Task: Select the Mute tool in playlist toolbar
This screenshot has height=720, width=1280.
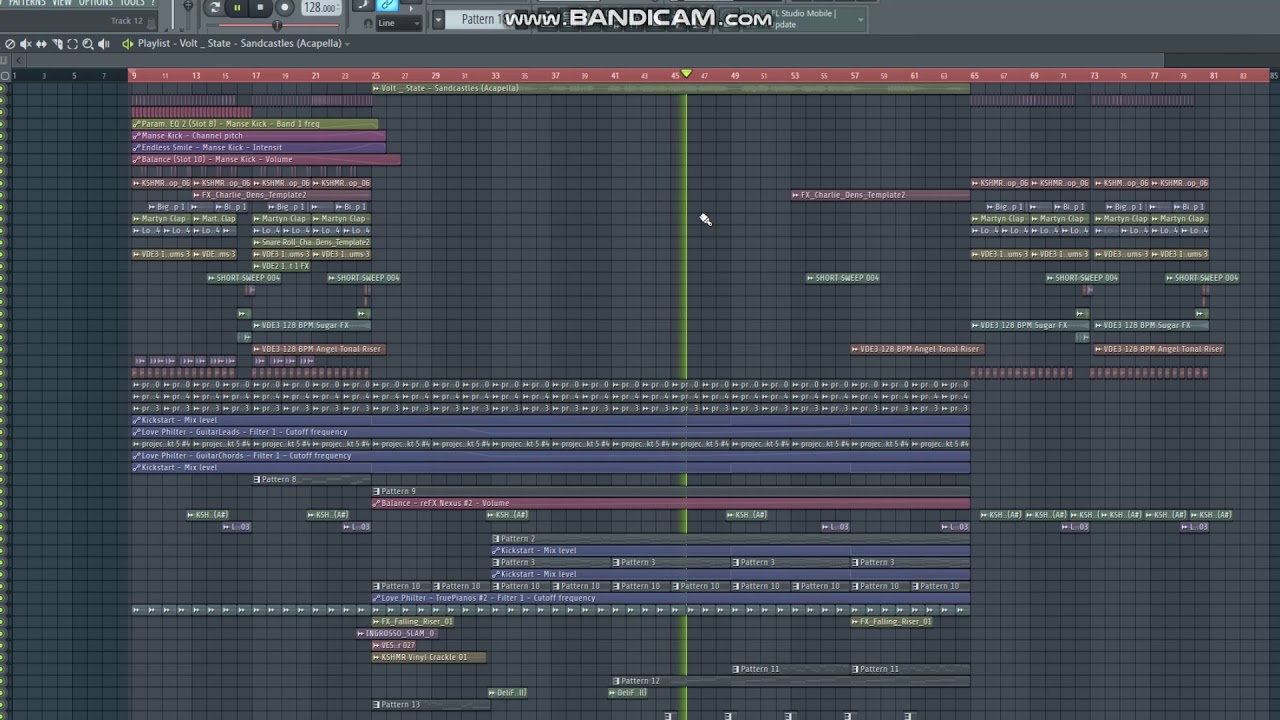Action: click(x=25, y=44)
